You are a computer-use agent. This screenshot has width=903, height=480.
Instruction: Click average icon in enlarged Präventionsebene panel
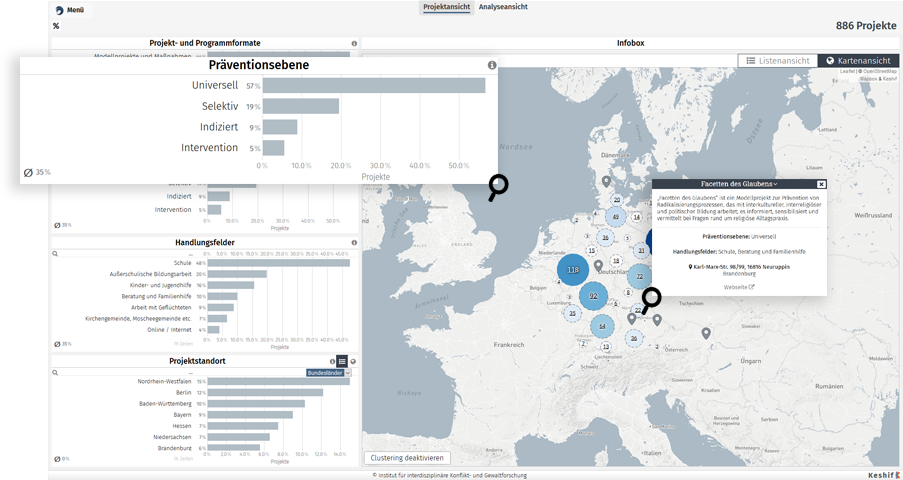28,172
